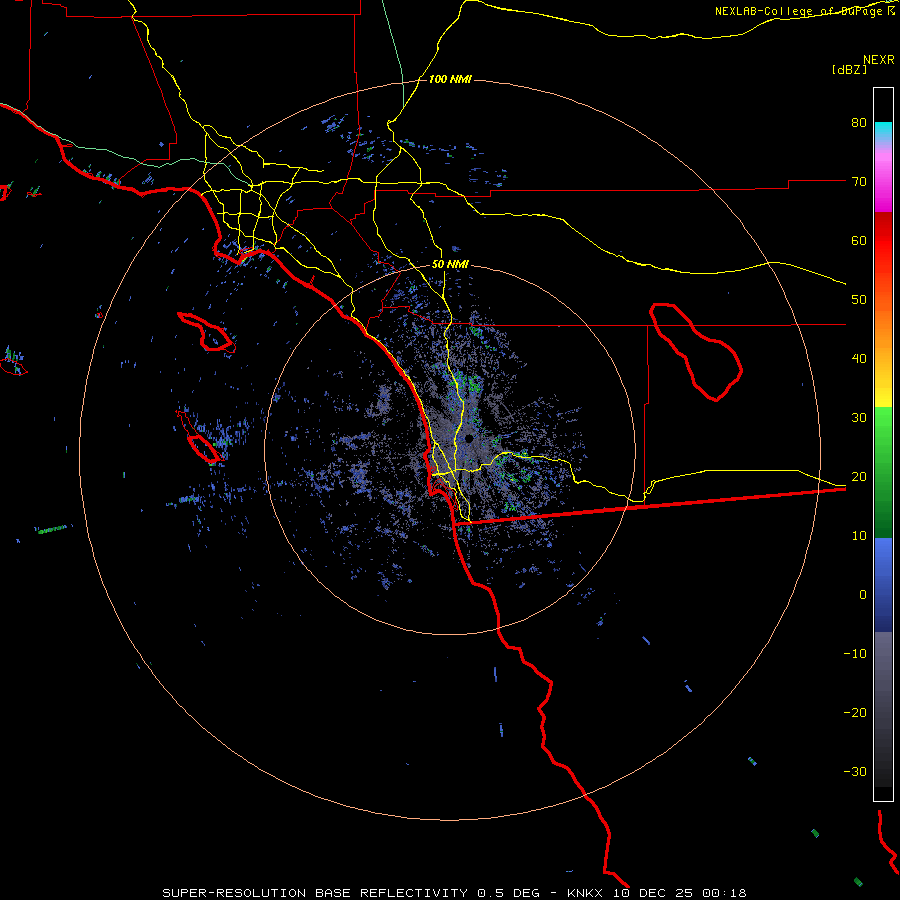Click the 40 value on the dBZ scale
Screen dimensions: 900x900
pos(859,359)
